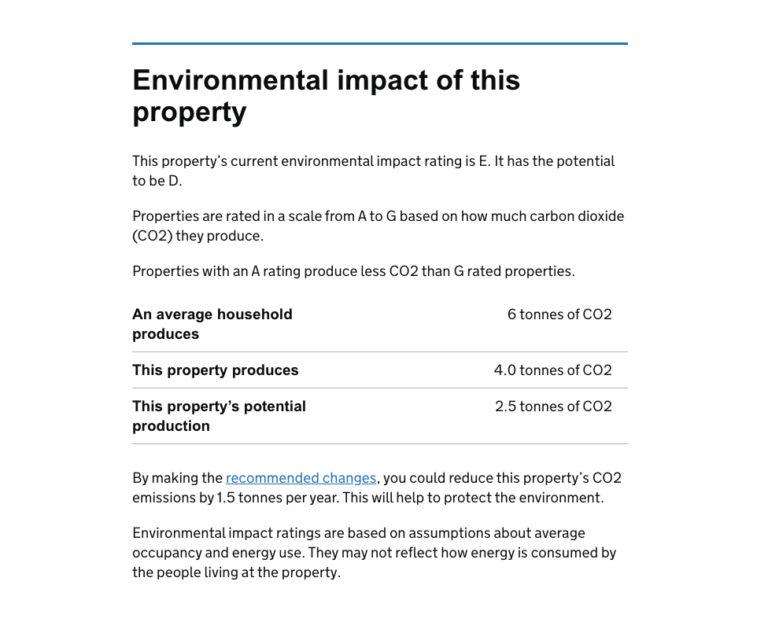Image resolution: width=768 pixels, height=618 pixels.
Task: Select the This property produces label
Action: (x=215, y=370)
